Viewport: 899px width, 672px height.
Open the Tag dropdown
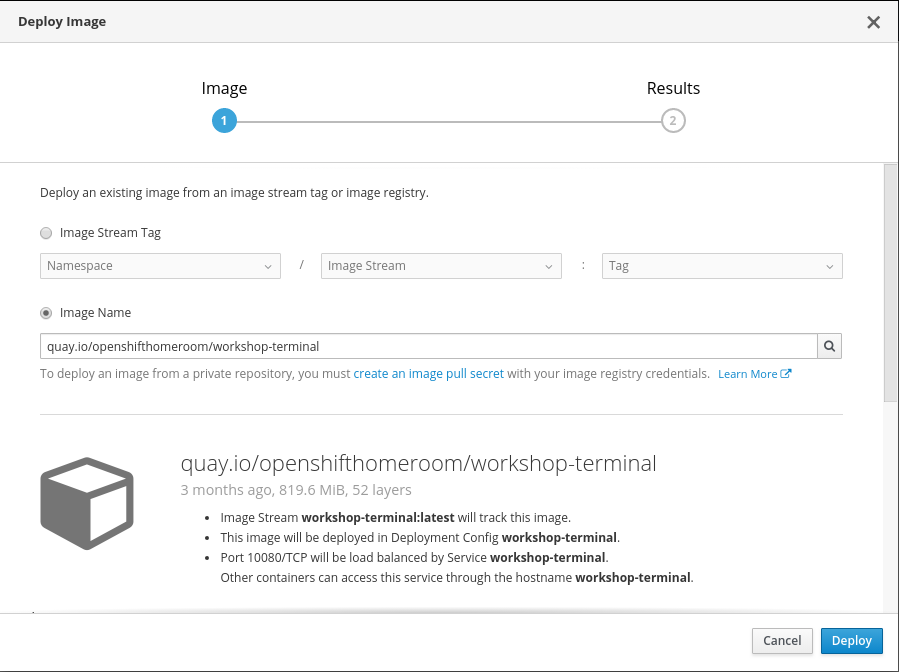(722, 266)
